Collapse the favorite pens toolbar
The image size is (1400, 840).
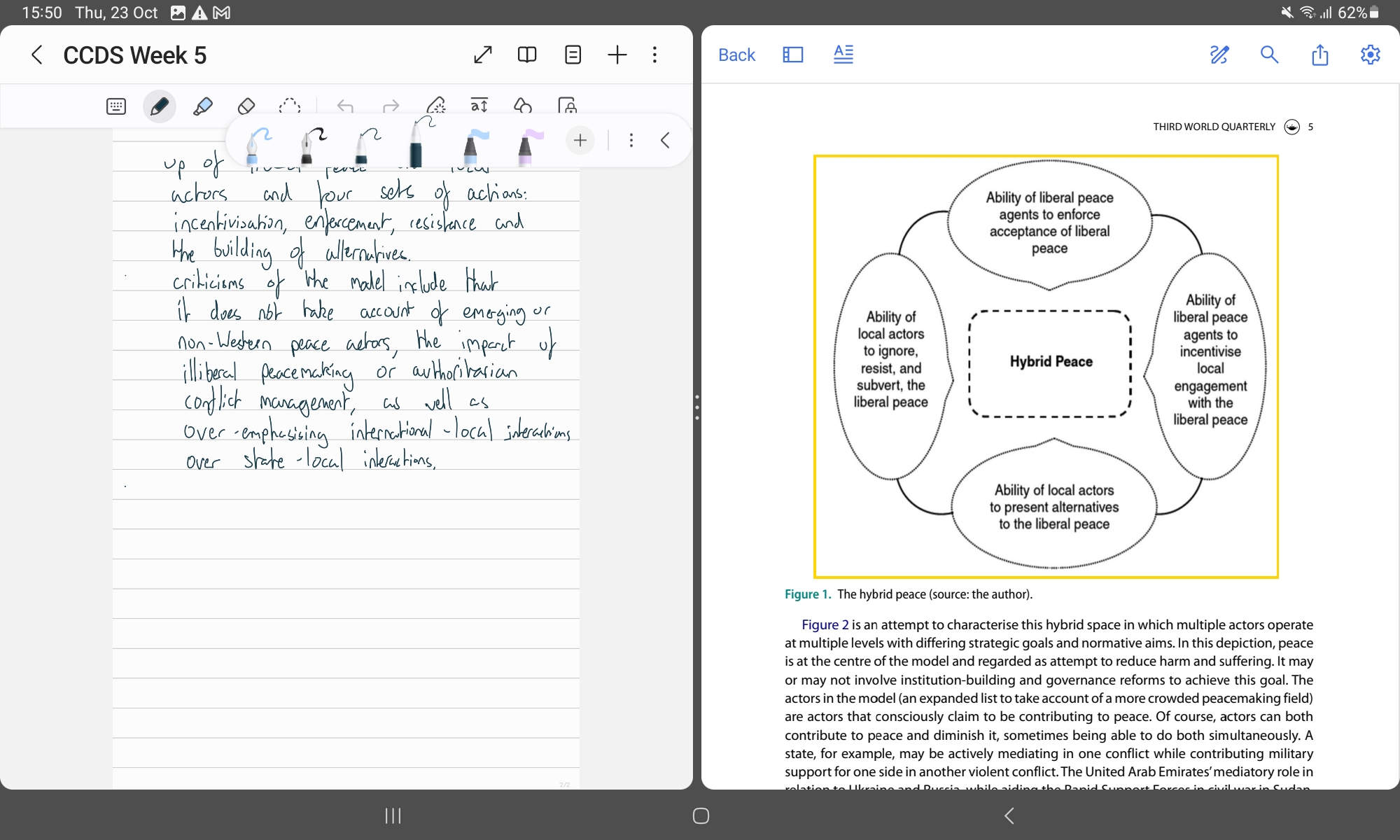click(x=665, y=141)
